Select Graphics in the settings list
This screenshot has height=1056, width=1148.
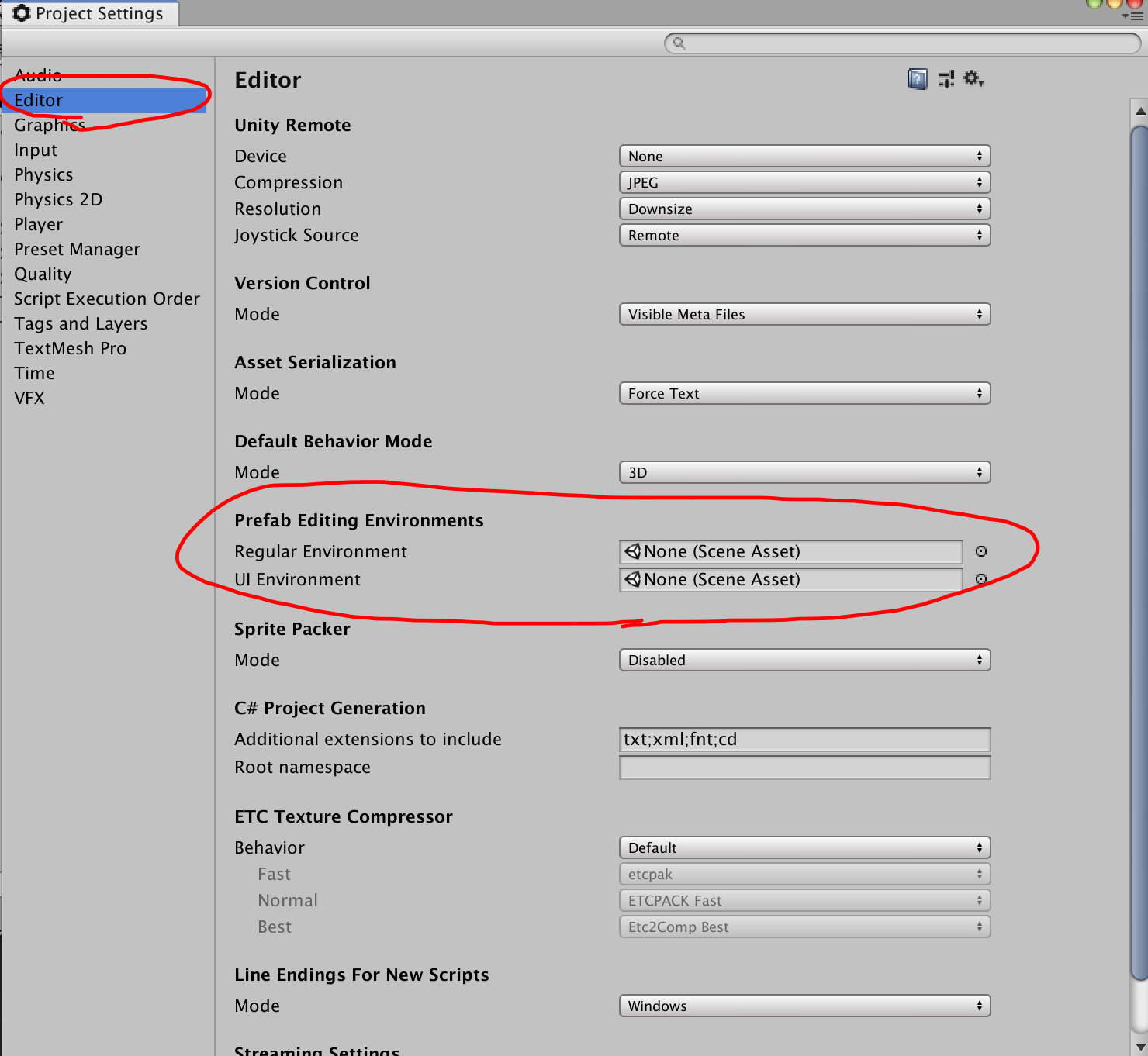(50, 125)
